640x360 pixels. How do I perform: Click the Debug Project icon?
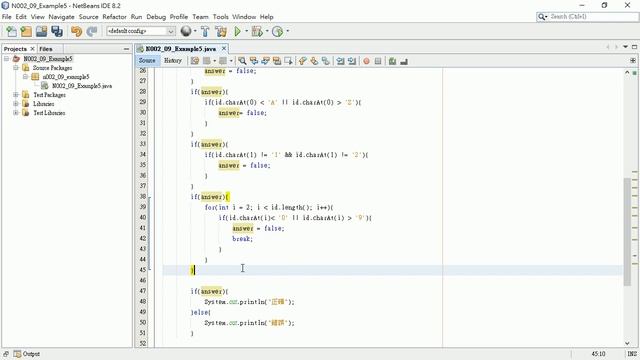click(x=257, y=31)
